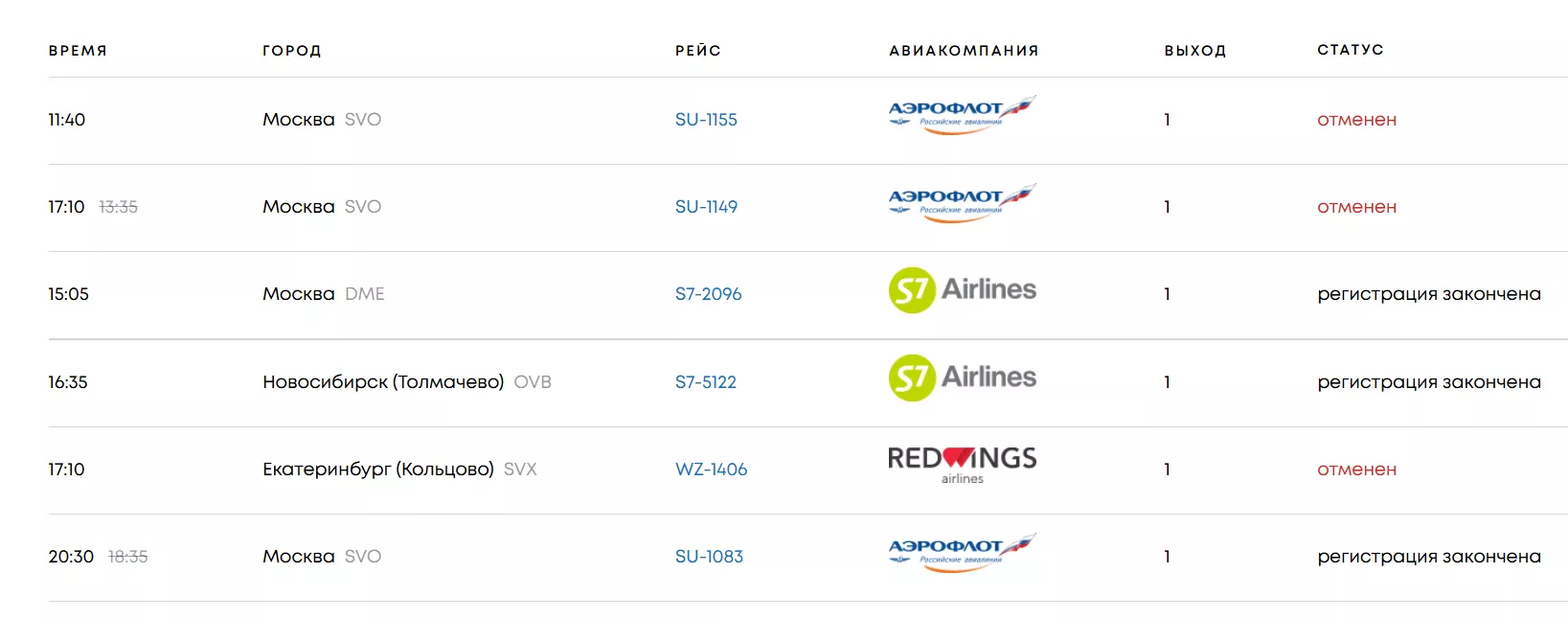Click Aeroflot logo for flight SU-1083
1568x619 pixels.
(962, 553)
